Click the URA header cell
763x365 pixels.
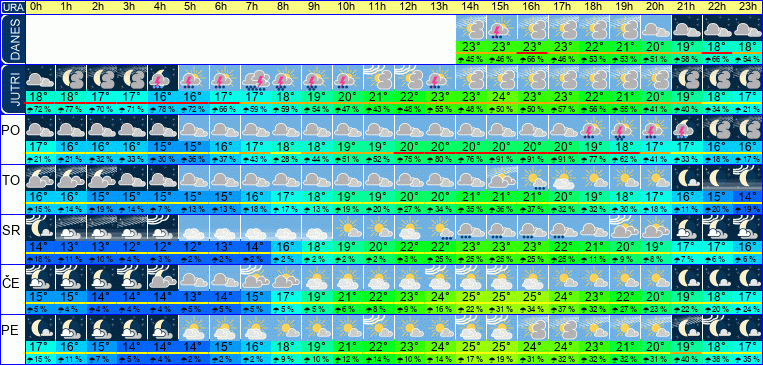[x=12, y=7]
